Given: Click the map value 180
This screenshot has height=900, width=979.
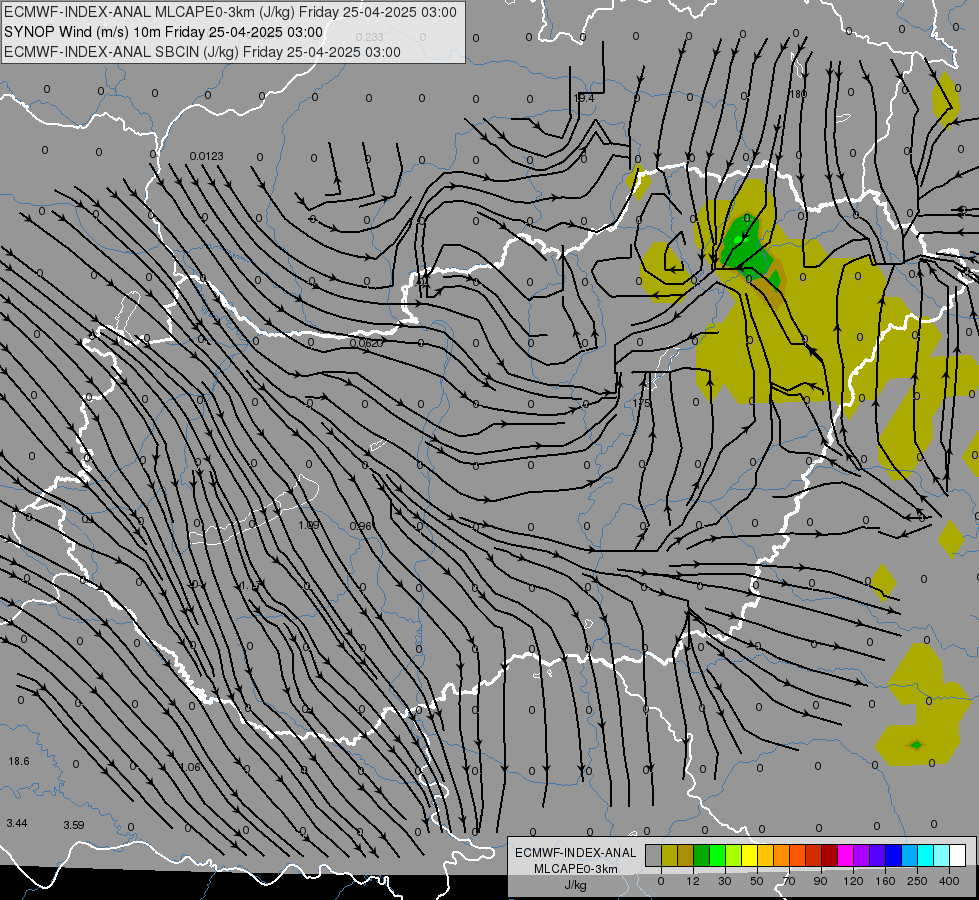Looking at the screenshot, I should point(798,94).
